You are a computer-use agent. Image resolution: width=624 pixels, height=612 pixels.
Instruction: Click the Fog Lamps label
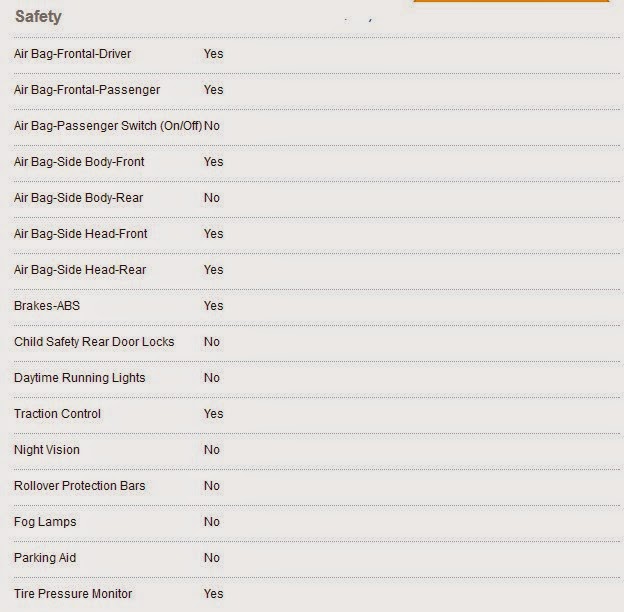click(x=45, y=522)
